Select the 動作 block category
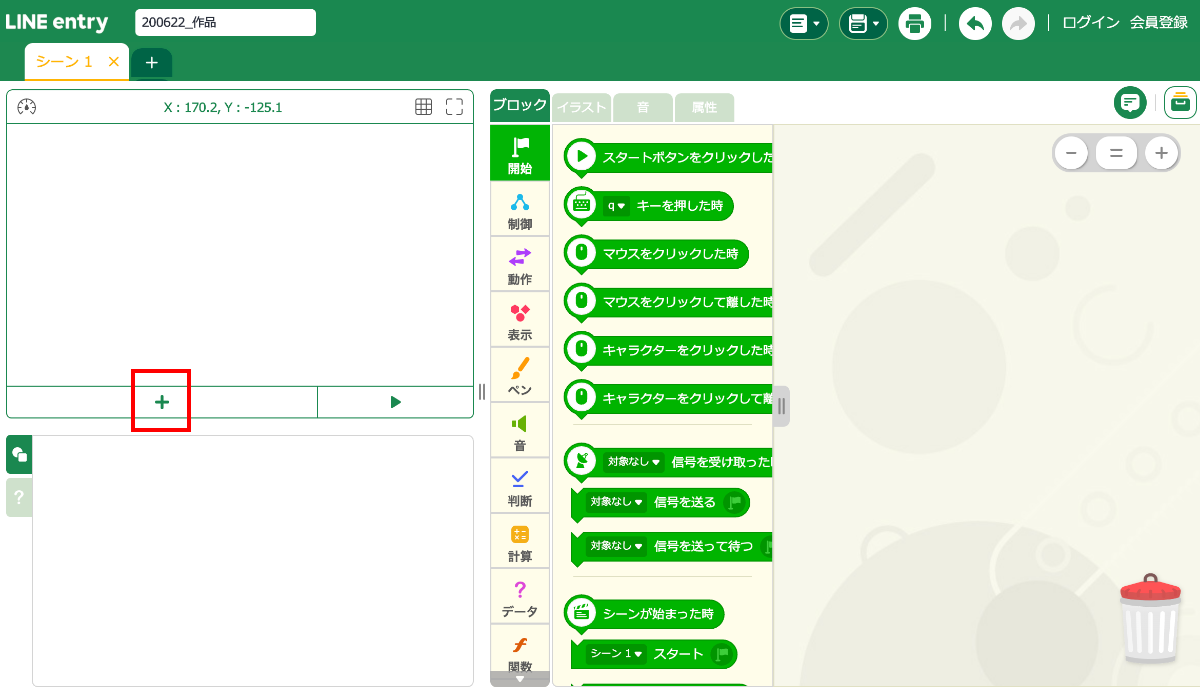Screen dimensions: 1200x693 point(520,264)
